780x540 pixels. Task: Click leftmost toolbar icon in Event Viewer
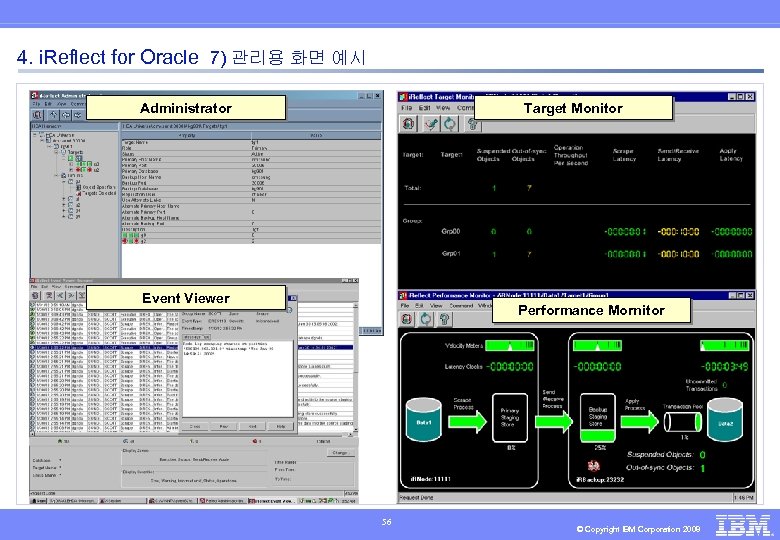(36, 295)
